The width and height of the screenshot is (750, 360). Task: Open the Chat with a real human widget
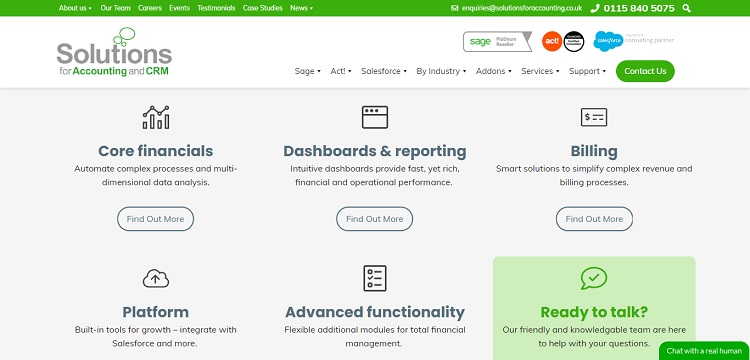pos(704,350)
